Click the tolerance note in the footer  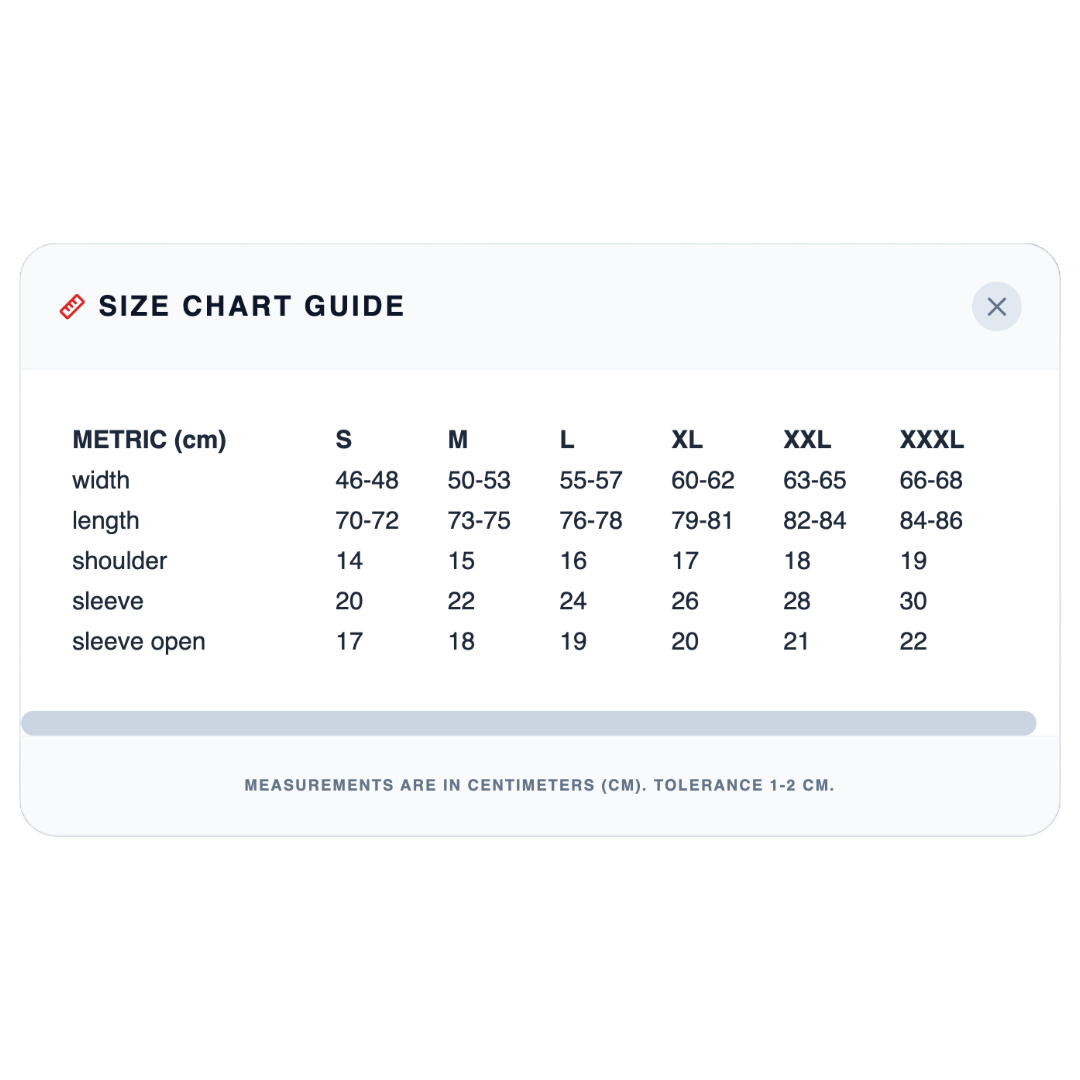pos(539,785)
